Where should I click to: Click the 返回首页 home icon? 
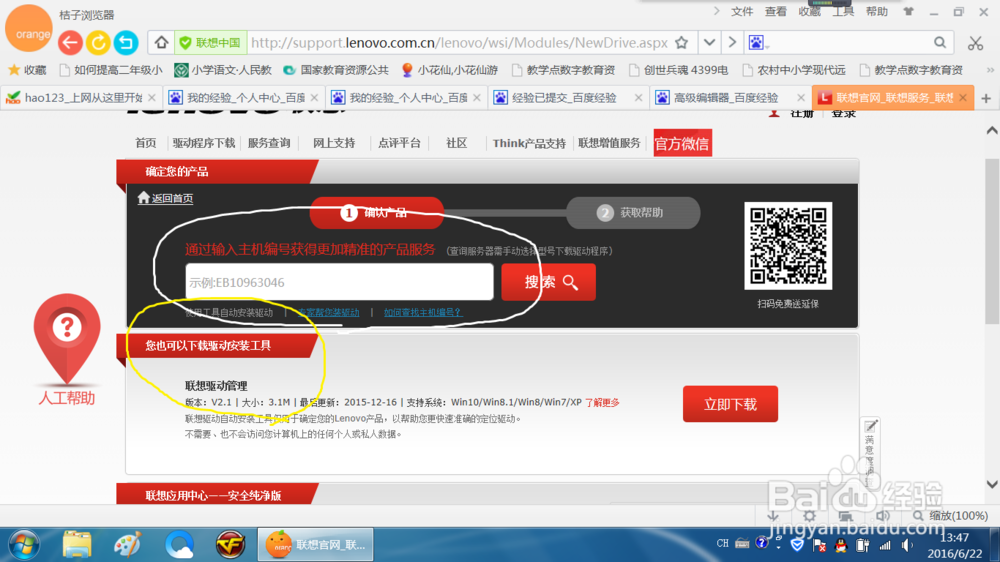click(x=143, y=198)
